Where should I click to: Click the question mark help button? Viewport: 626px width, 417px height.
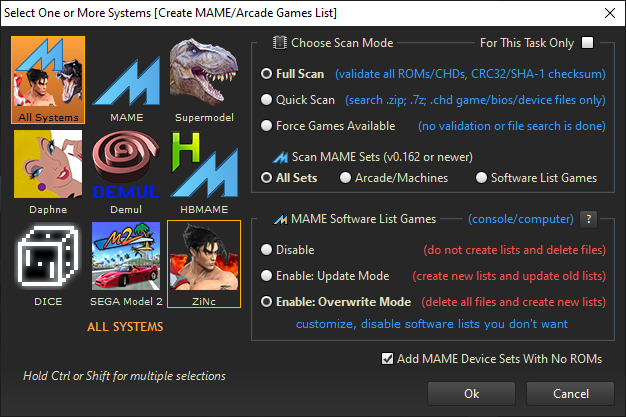pos(590,219)
